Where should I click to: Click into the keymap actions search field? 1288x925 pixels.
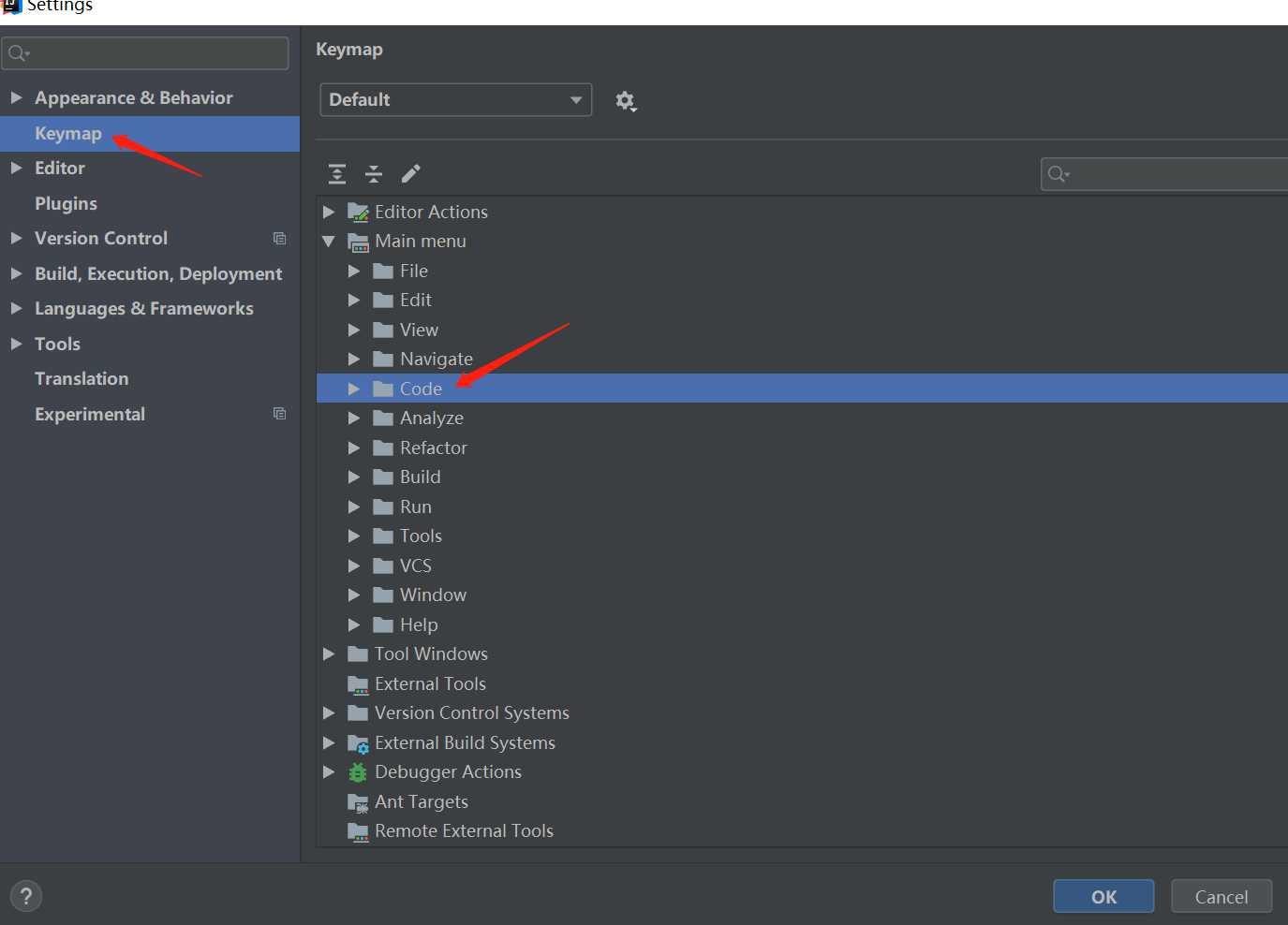(x=1164, y=174)
